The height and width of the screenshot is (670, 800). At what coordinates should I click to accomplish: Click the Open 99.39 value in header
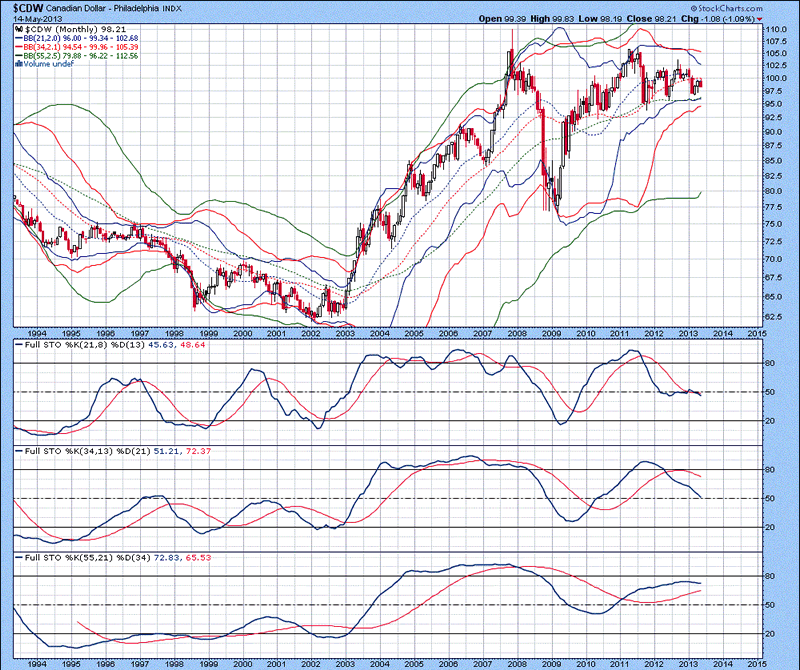point(525,19)
